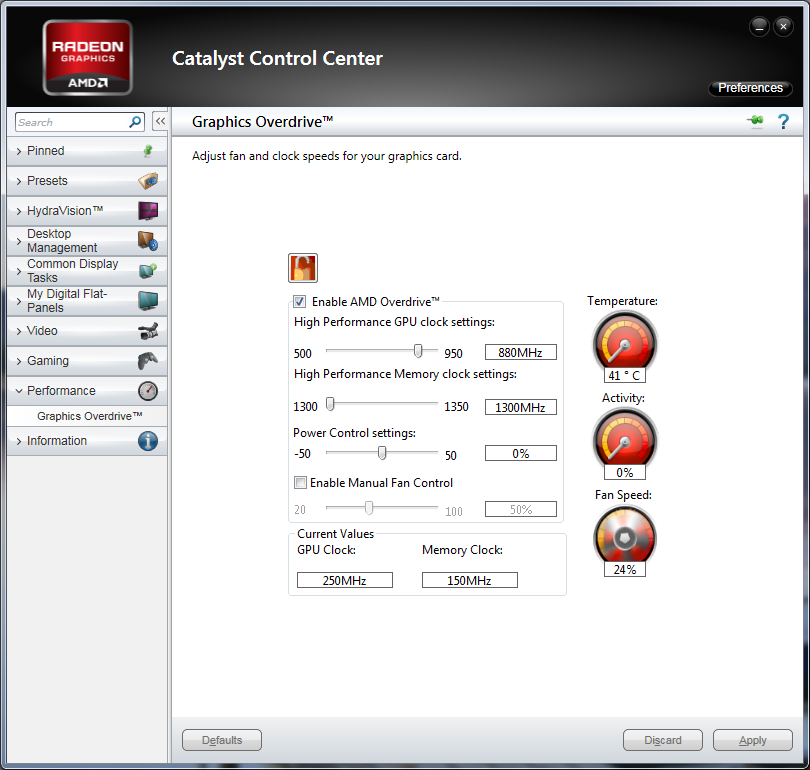
Task: Click the Discard button
Action: [x=663, y=740]
